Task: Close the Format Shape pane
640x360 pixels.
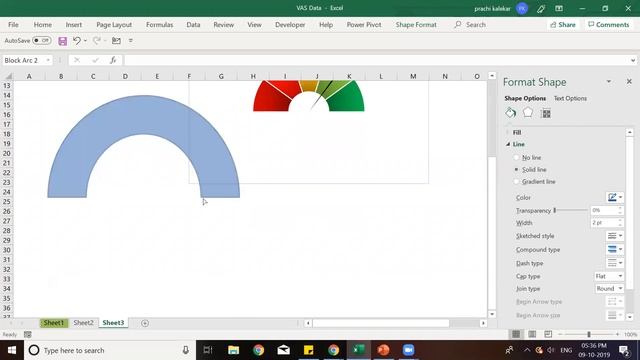Action: [x=629, y=82]
